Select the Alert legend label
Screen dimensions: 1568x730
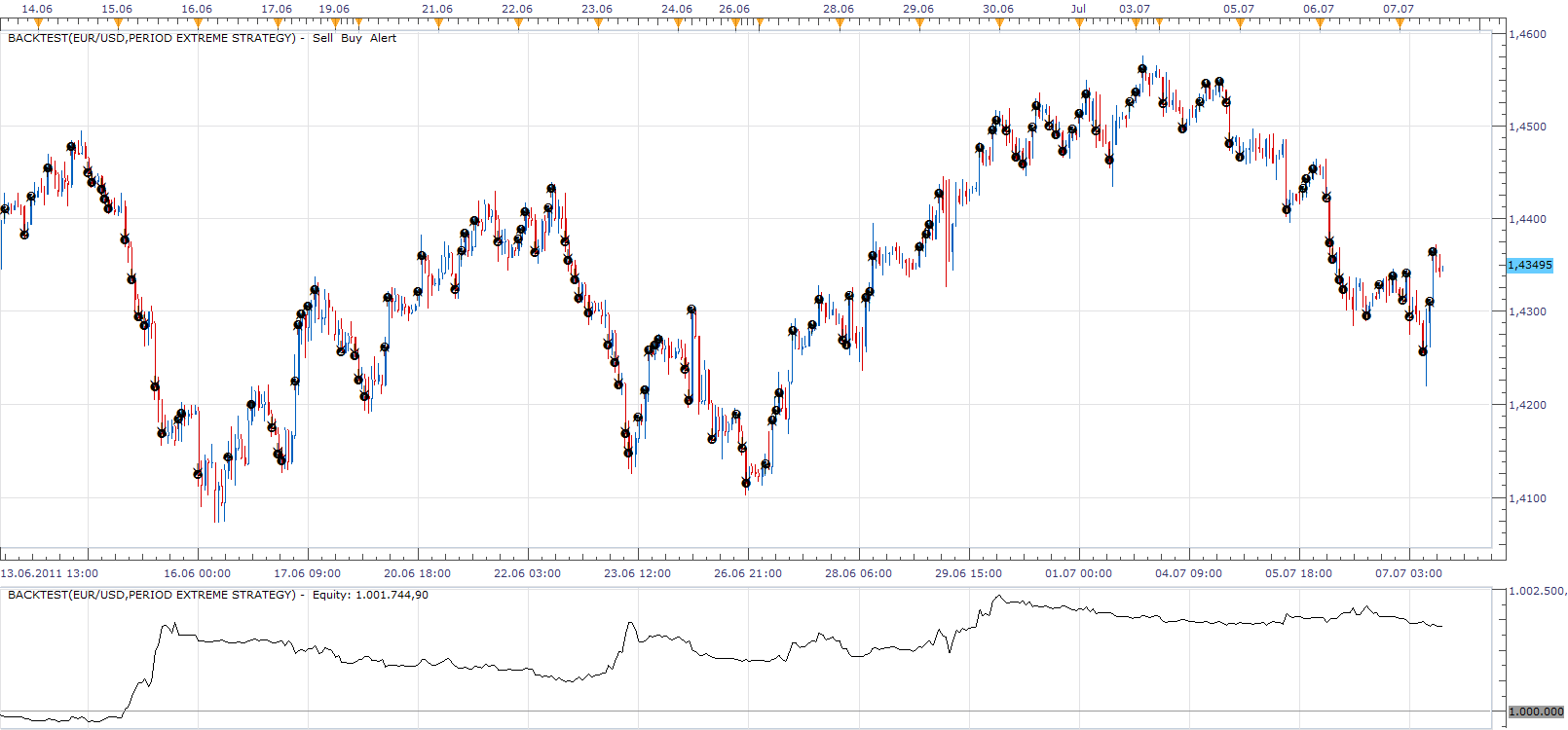coord(383,38)
